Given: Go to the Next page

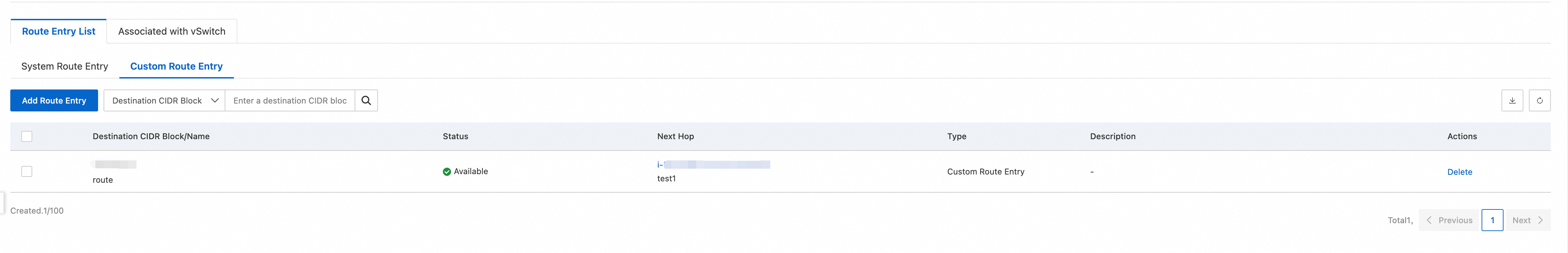Looking at the screenshot, I should click(1527, 220).
